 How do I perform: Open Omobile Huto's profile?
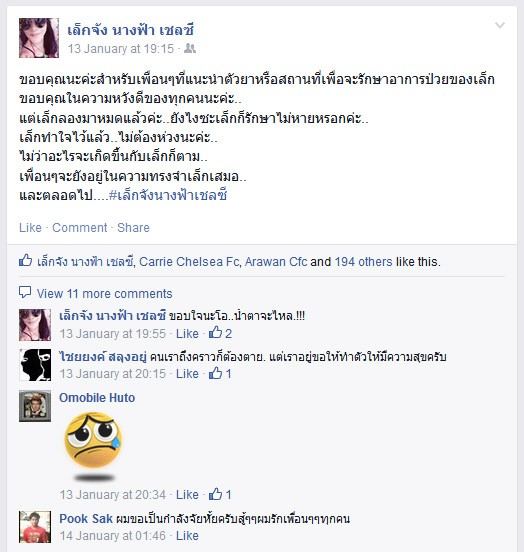pos(97,398)
